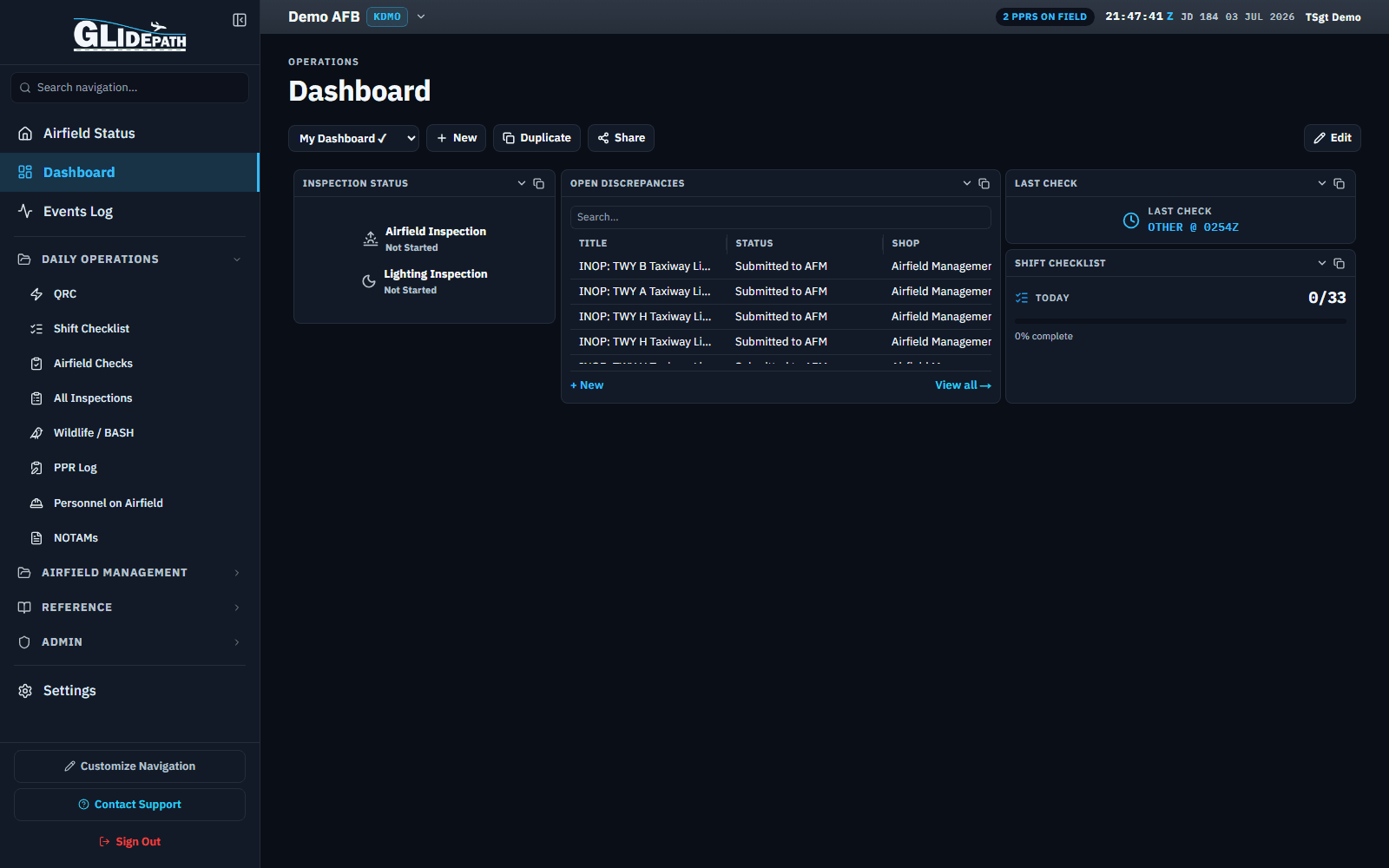Open Airfield Status page
The height and width of the screenshot is (868, 1389).
[x=129, y=133]
